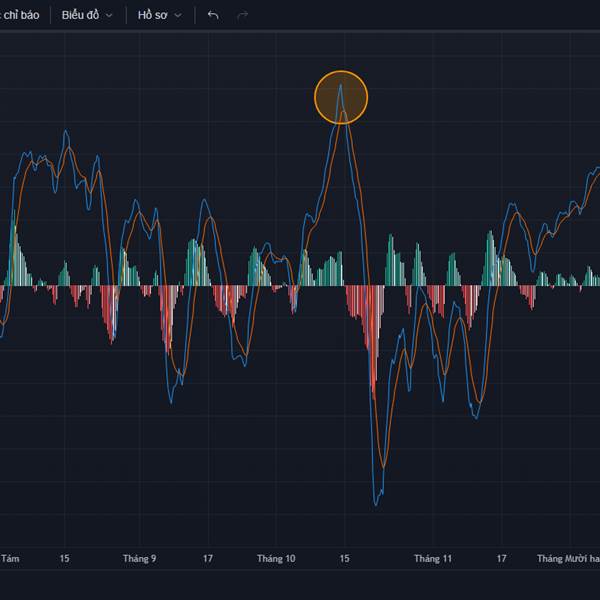This screenshot has height=600, width=600.
Task: Click the "Tám" label on the time axis
Action: pos(10,559)
